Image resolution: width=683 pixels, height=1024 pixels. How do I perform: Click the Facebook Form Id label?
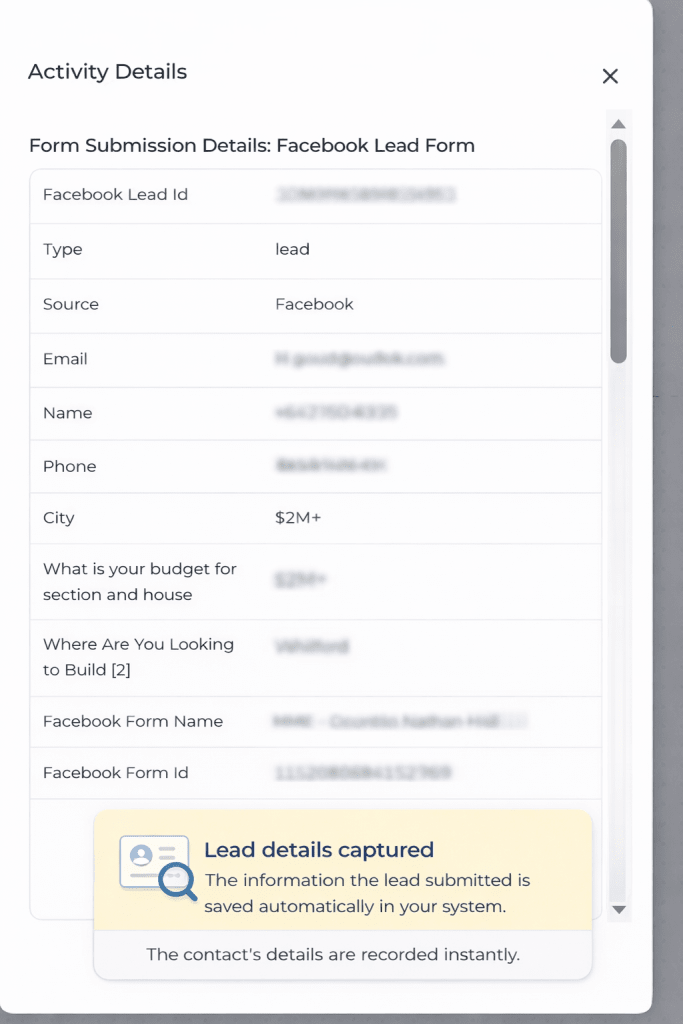click(x=115, y=772)
